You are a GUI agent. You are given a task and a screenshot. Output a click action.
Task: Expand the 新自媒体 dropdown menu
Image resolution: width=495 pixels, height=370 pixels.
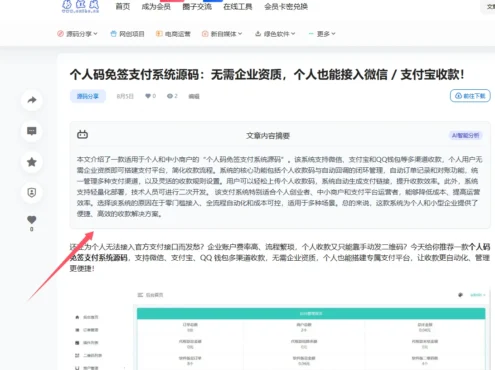click(x=222, y=34)
